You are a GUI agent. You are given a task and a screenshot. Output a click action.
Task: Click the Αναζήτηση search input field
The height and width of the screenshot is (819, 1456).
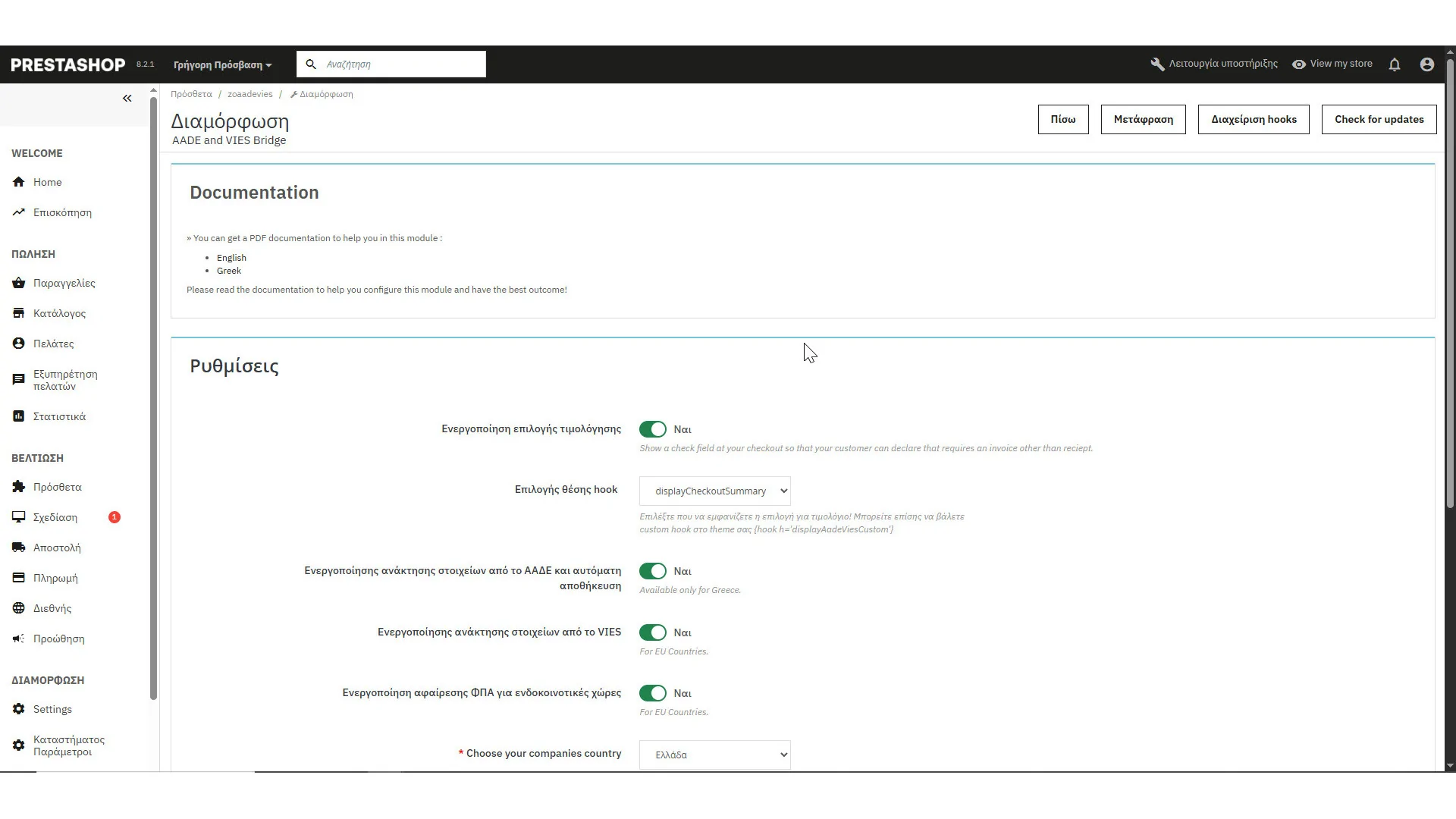(402, 64)
